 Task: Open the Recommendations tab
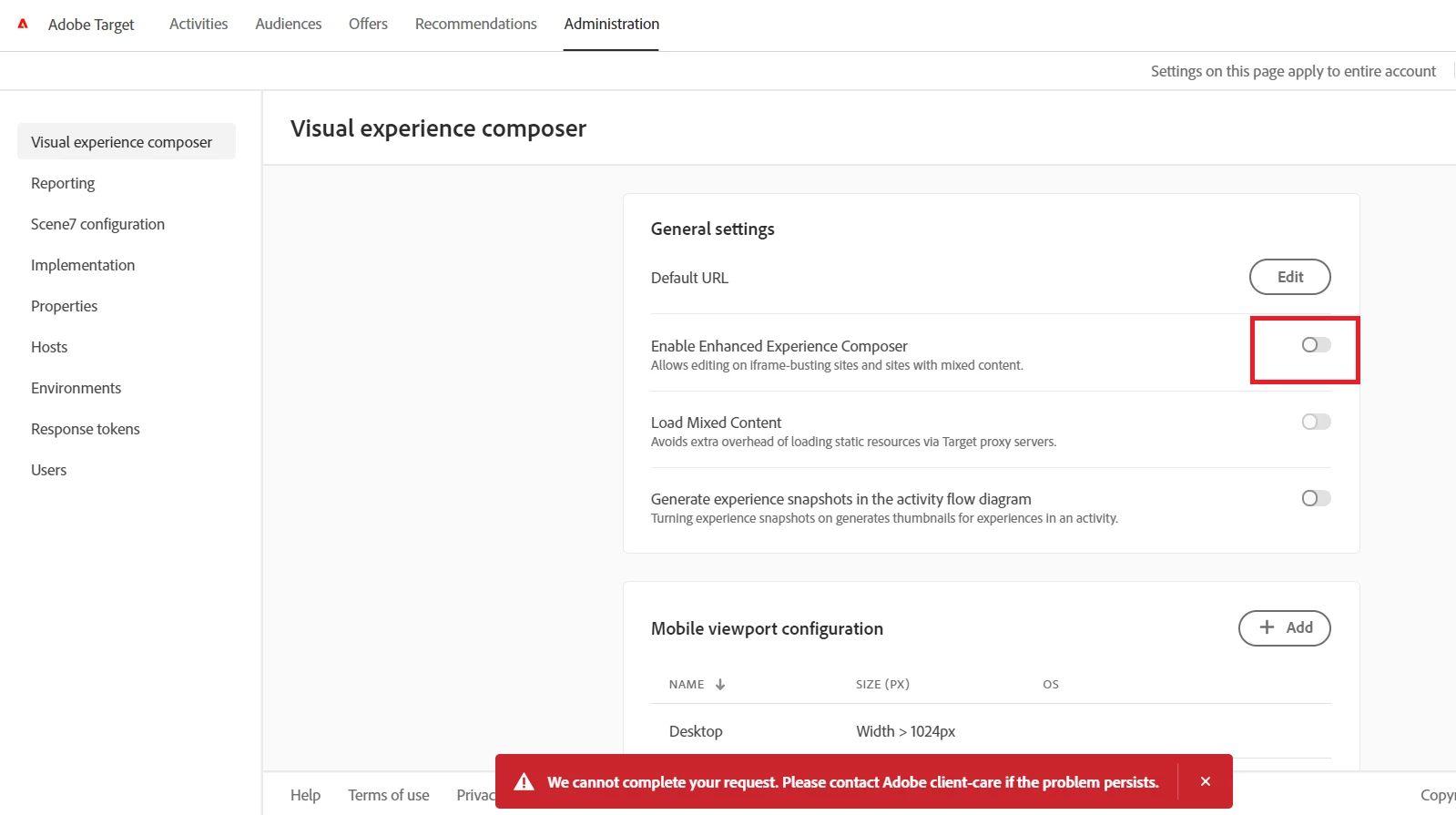[476, 24]
